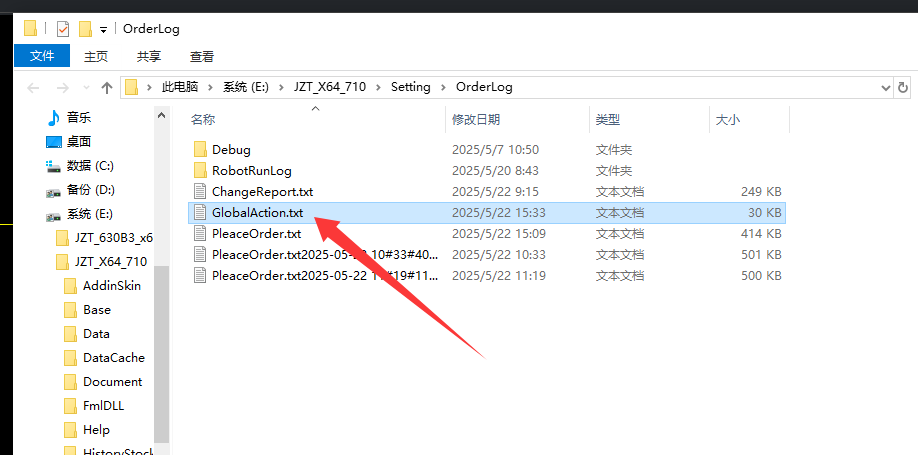Select 备份 (D:) drive in navigation pane
918x455 pixels.
pos(91,190)
